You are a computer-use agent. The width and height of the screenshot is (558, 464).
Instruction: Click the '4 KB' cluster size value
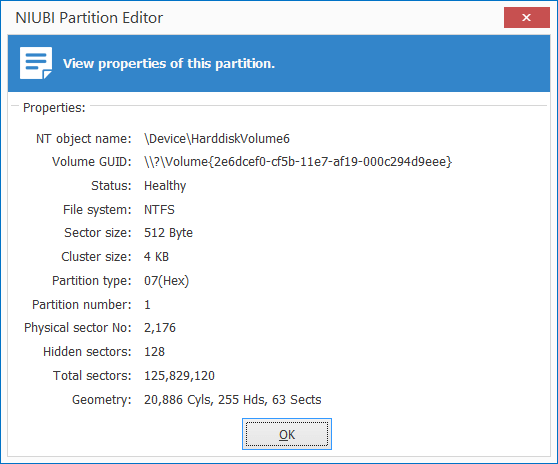(156, 257)
